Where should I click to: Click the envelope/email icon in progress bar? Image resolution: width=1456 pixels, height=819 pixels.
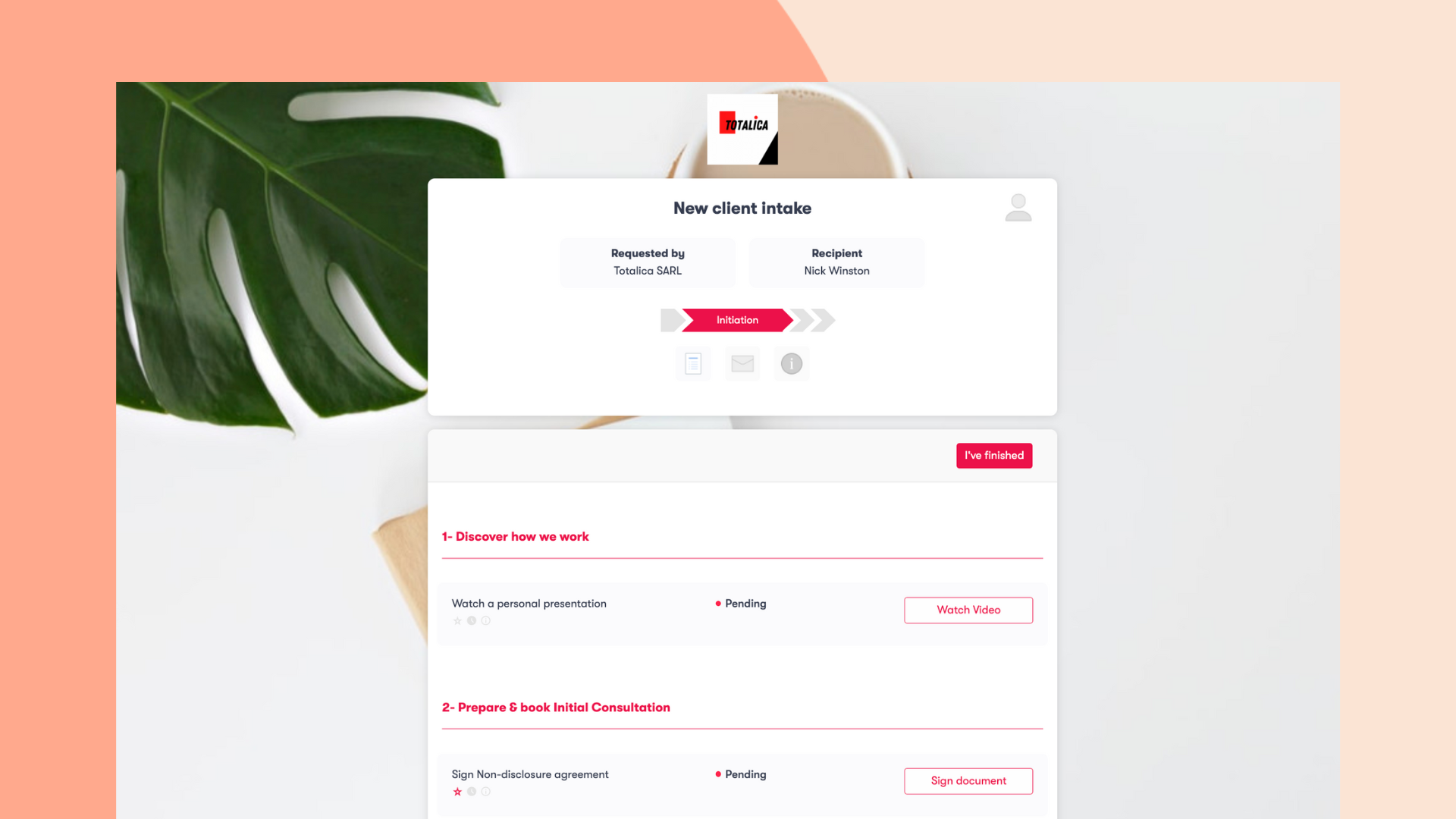(743, 363)
